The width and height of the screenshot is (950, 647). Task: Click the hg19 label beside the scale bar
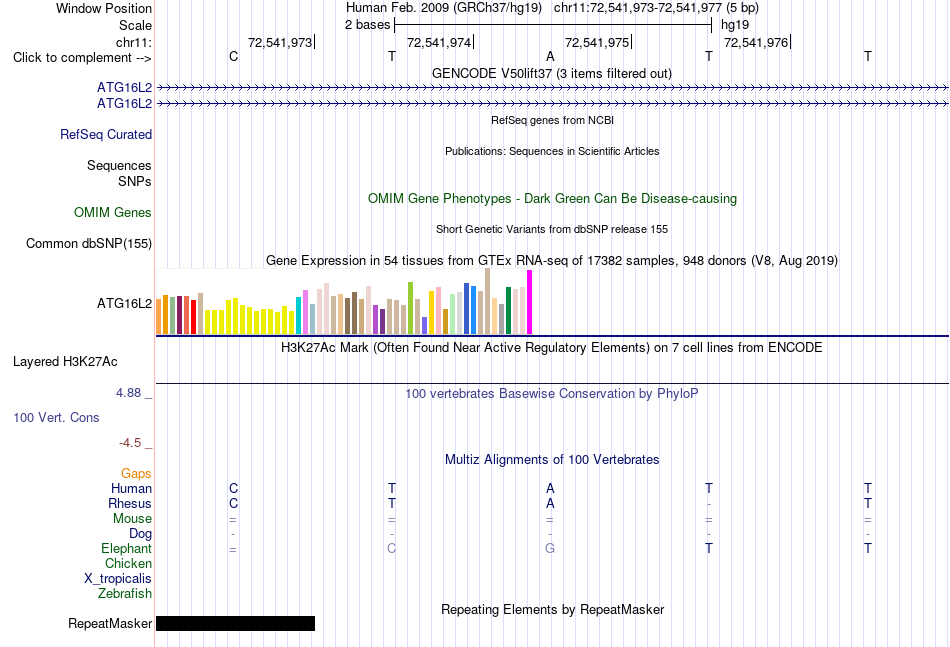(x=735, y=25)
